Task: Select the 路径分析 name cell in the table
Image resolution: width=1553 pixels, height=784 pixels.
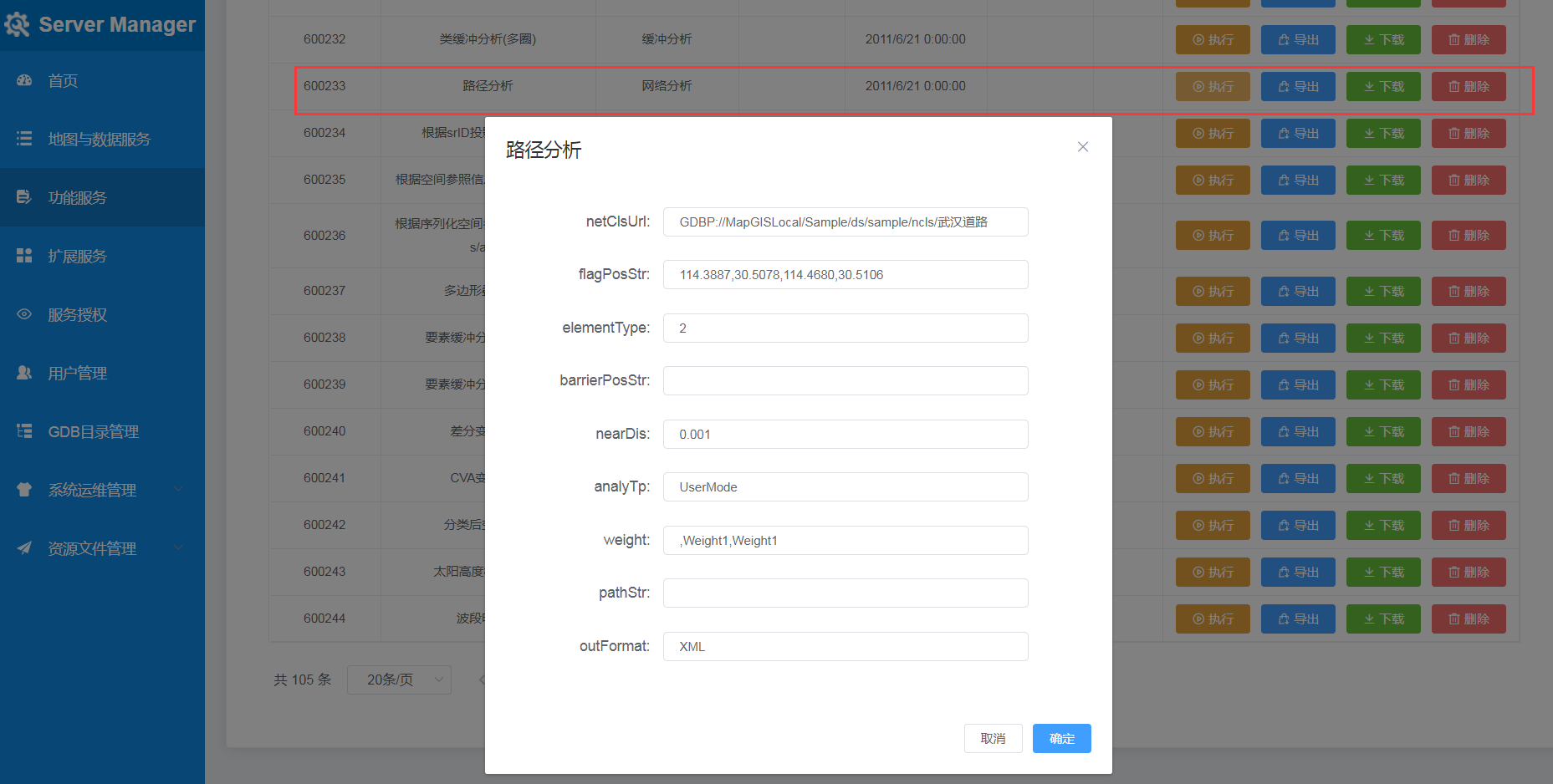Action: point(488,86)
